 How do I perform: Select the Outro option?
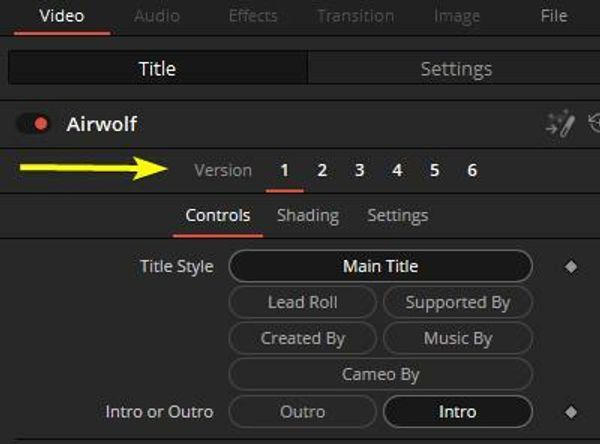(302, 412)
